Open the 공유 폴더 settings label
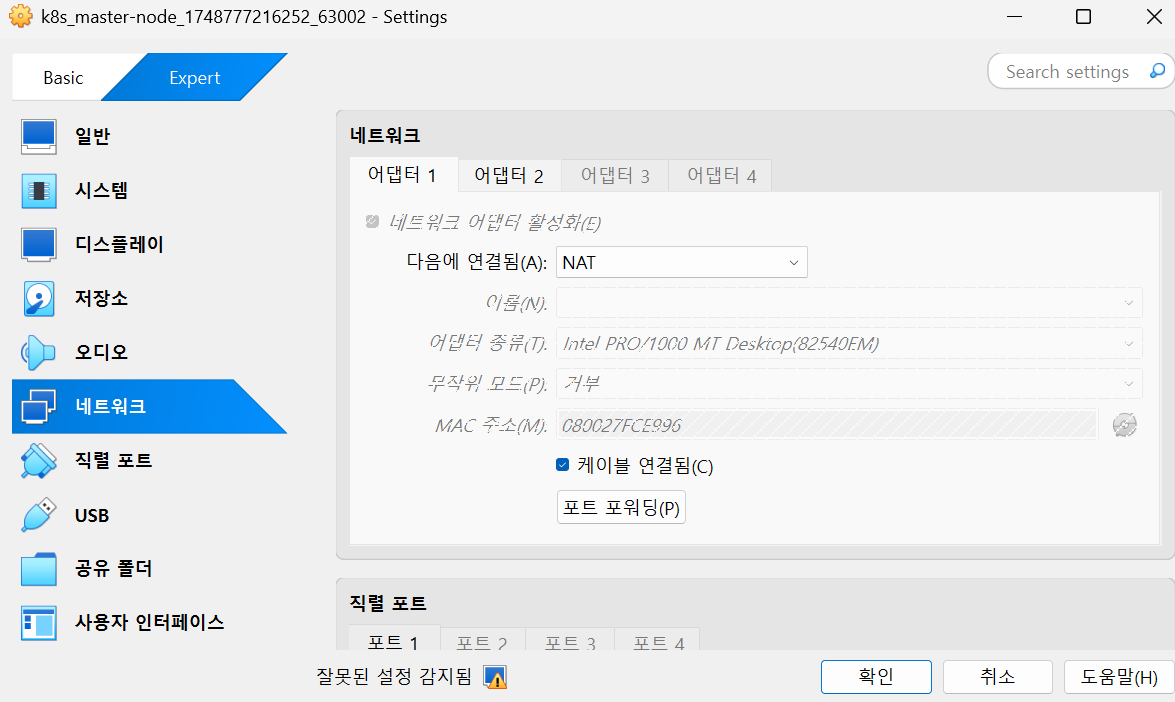 click(113, 569)
